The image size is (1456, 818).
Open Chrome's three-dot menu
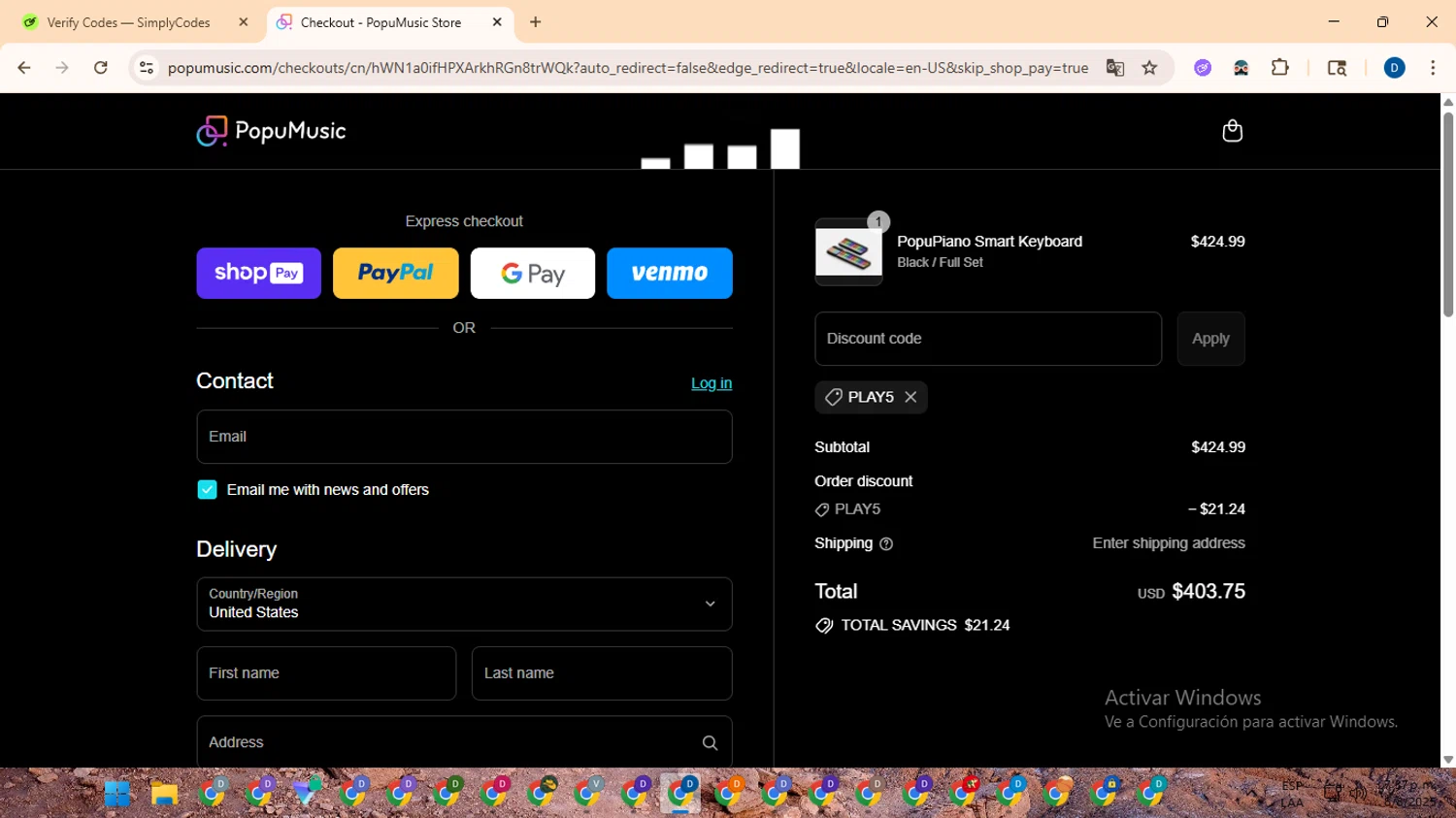pyautogui.click(x=1433, y=68)
